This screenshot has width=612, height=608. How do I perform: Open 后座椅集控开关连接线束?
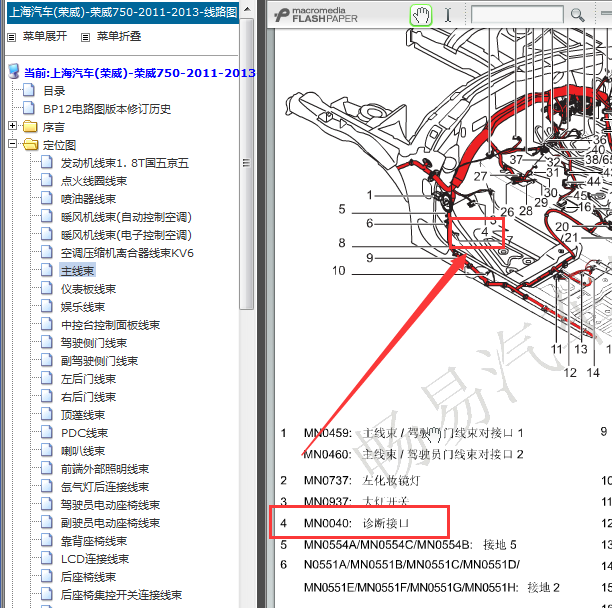point(121,595)
